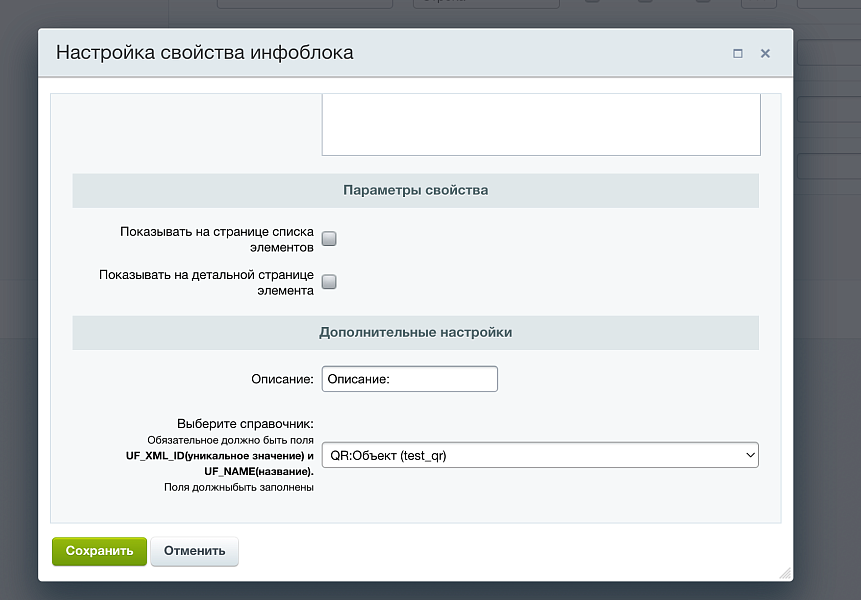Screen dimensions: 861x600
Task: Enable «Показывать на детальной странице элемента»
Action: pos(328,282)
